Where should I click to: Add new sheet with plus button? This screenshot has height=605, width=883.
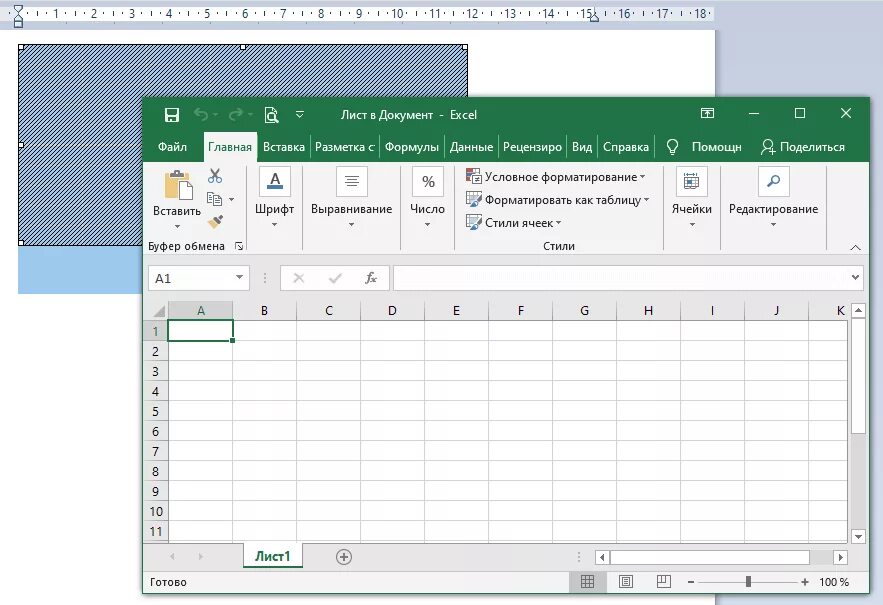[344, 557]
